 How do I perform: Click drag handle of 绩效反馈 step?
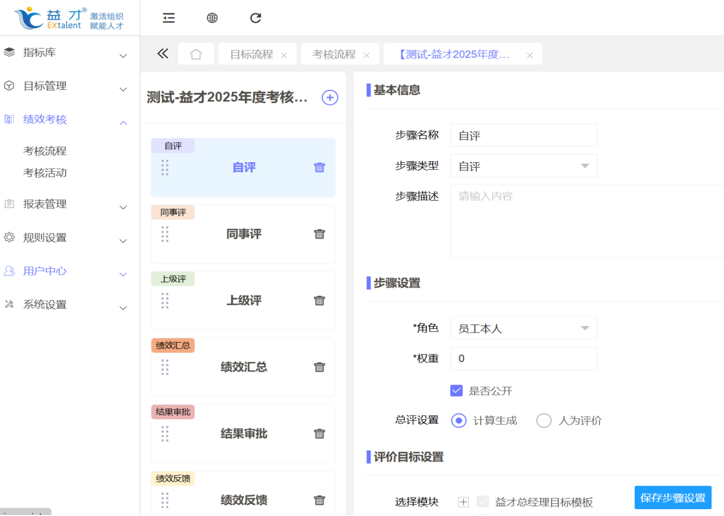[165, 500]
